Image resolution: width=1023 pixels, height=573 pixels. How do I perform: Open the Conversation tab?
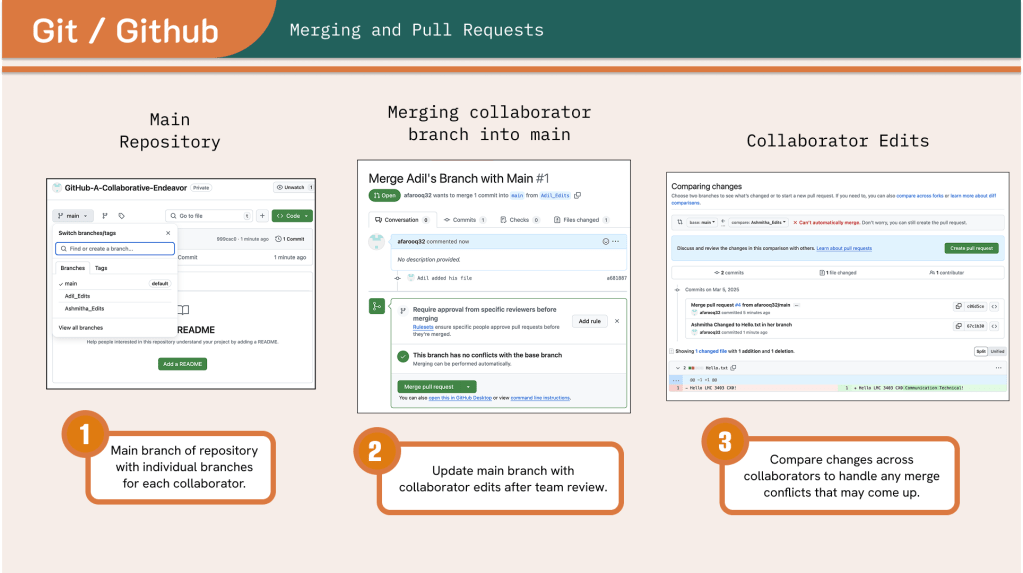(401, 220)
